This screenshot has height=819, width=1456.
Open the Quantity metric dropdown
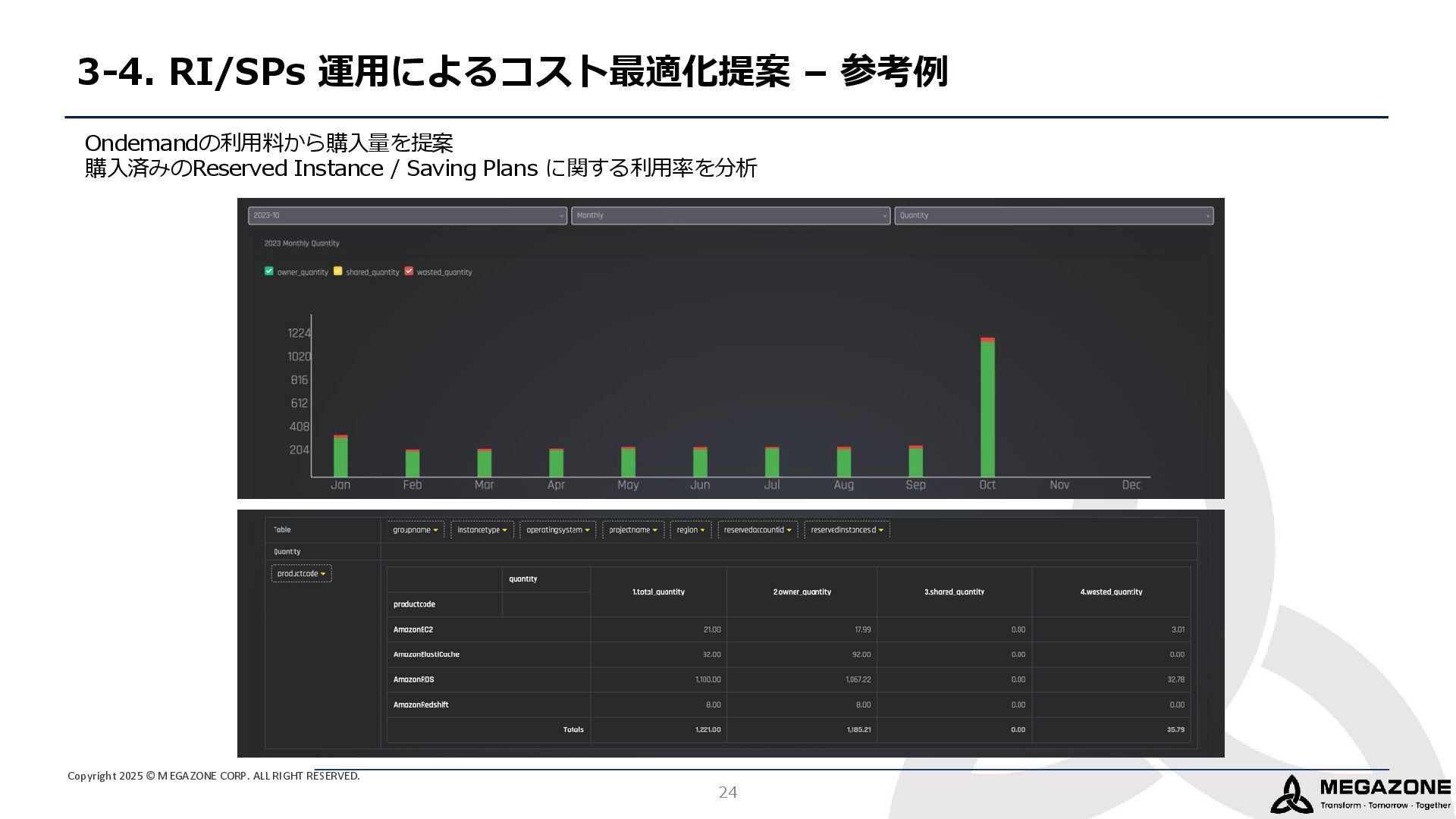[1053, 216]
